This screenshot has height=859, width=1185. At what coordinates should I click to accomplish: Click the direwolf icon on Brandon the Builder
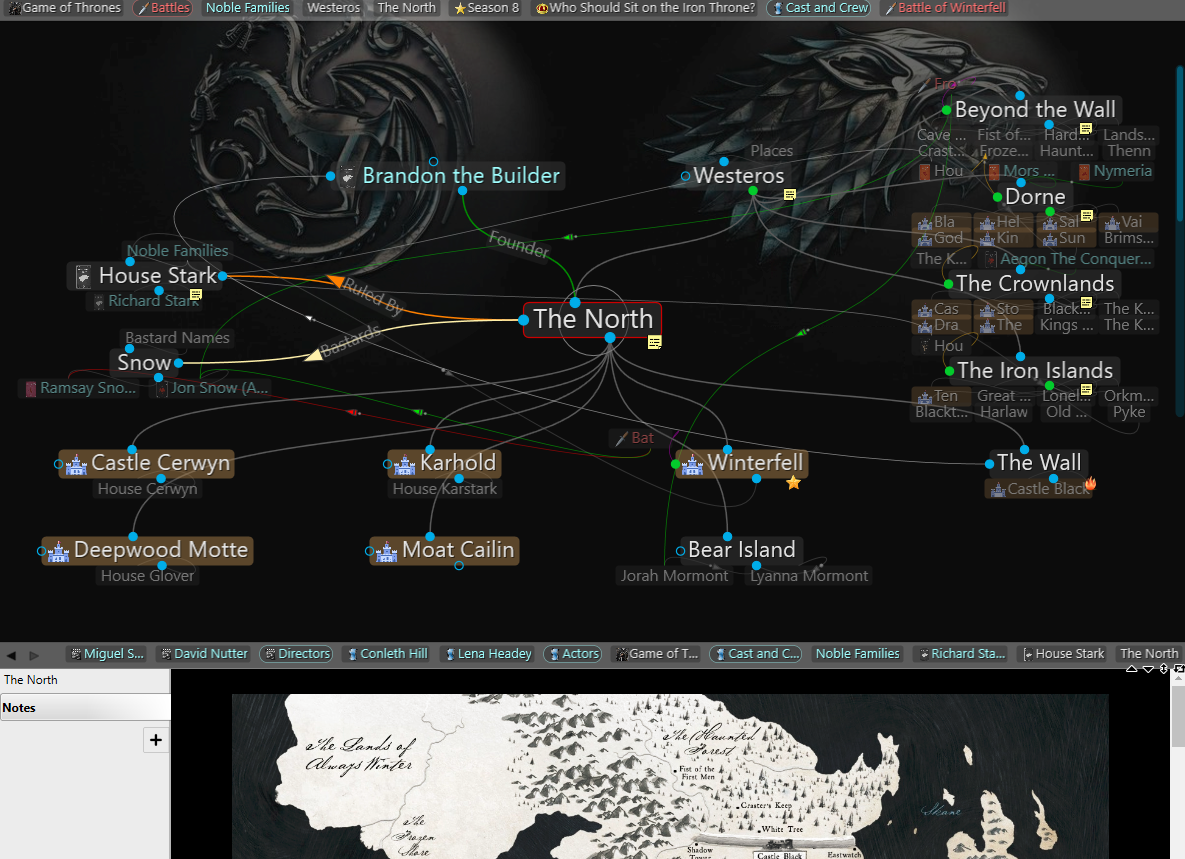[348, 176]
